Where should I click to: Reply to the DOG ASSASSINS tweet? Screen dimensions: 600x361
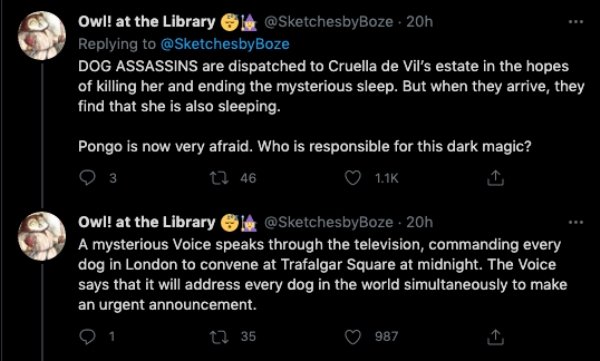point(87,178)
